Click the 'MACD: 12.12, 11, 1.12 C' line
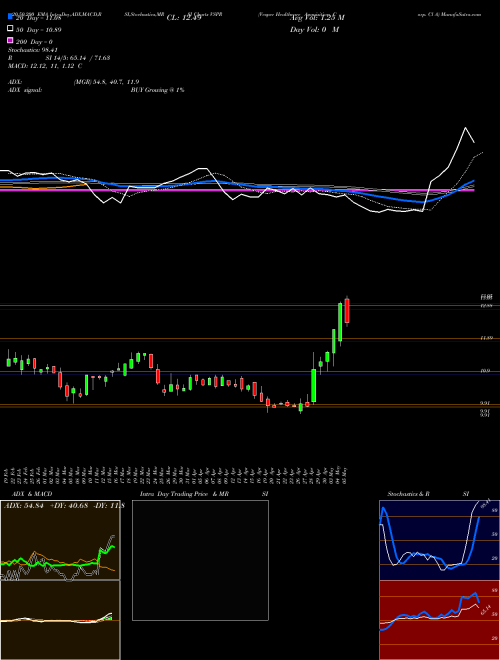The width and height of the screenshot is (500, 660). point(45,66)
